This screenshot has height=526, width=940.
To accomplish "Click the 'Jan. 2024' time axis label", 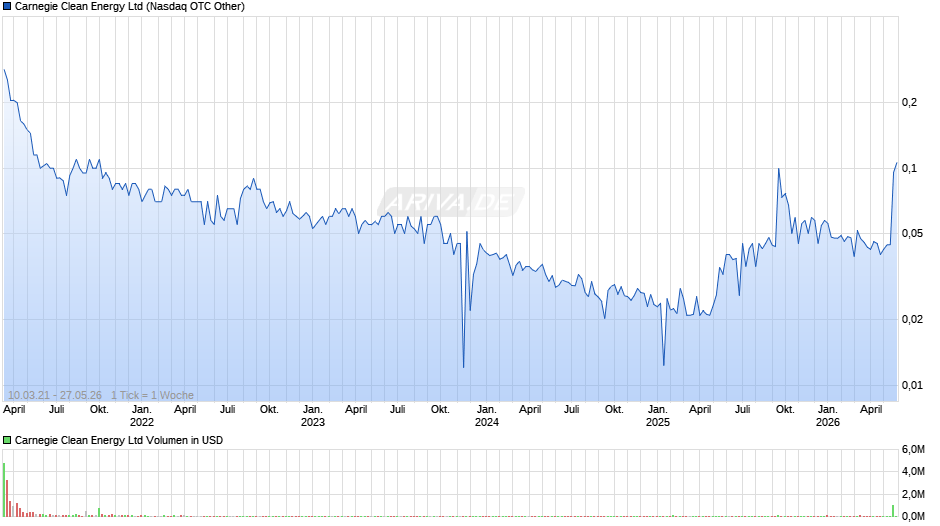I will point(486,416).
